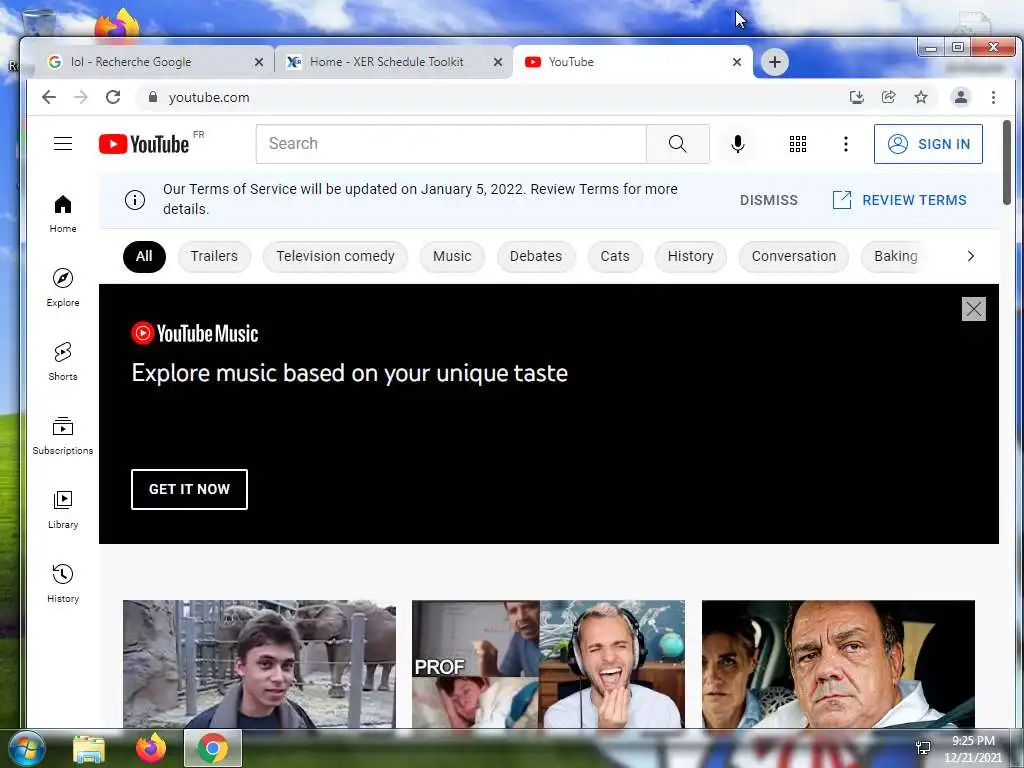Go back in Chrome

49,97
